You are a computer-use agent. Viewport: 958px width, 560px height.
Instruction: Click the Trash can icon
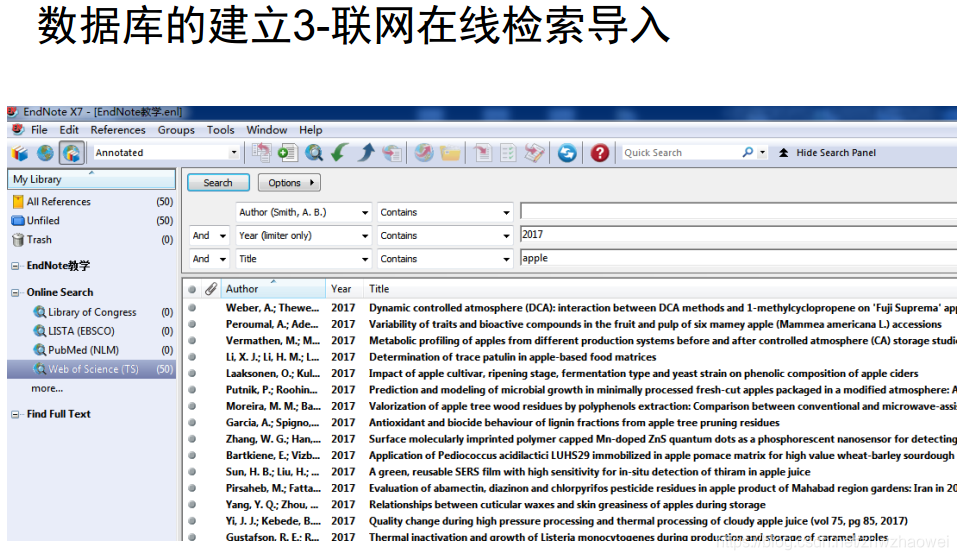tap(18, 240)
